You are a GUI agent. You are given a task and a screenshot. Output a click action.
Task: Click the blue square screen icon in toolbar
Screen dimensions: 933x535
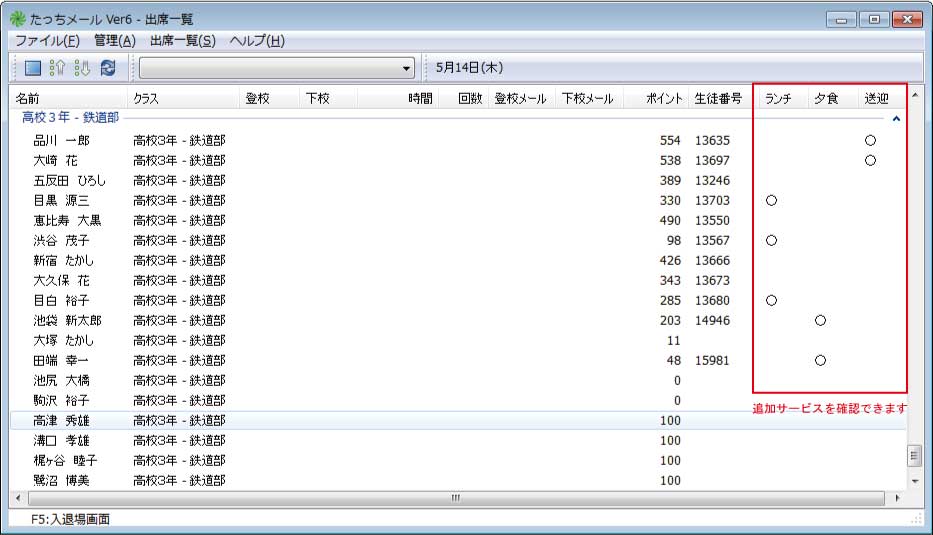click(32, 68)
